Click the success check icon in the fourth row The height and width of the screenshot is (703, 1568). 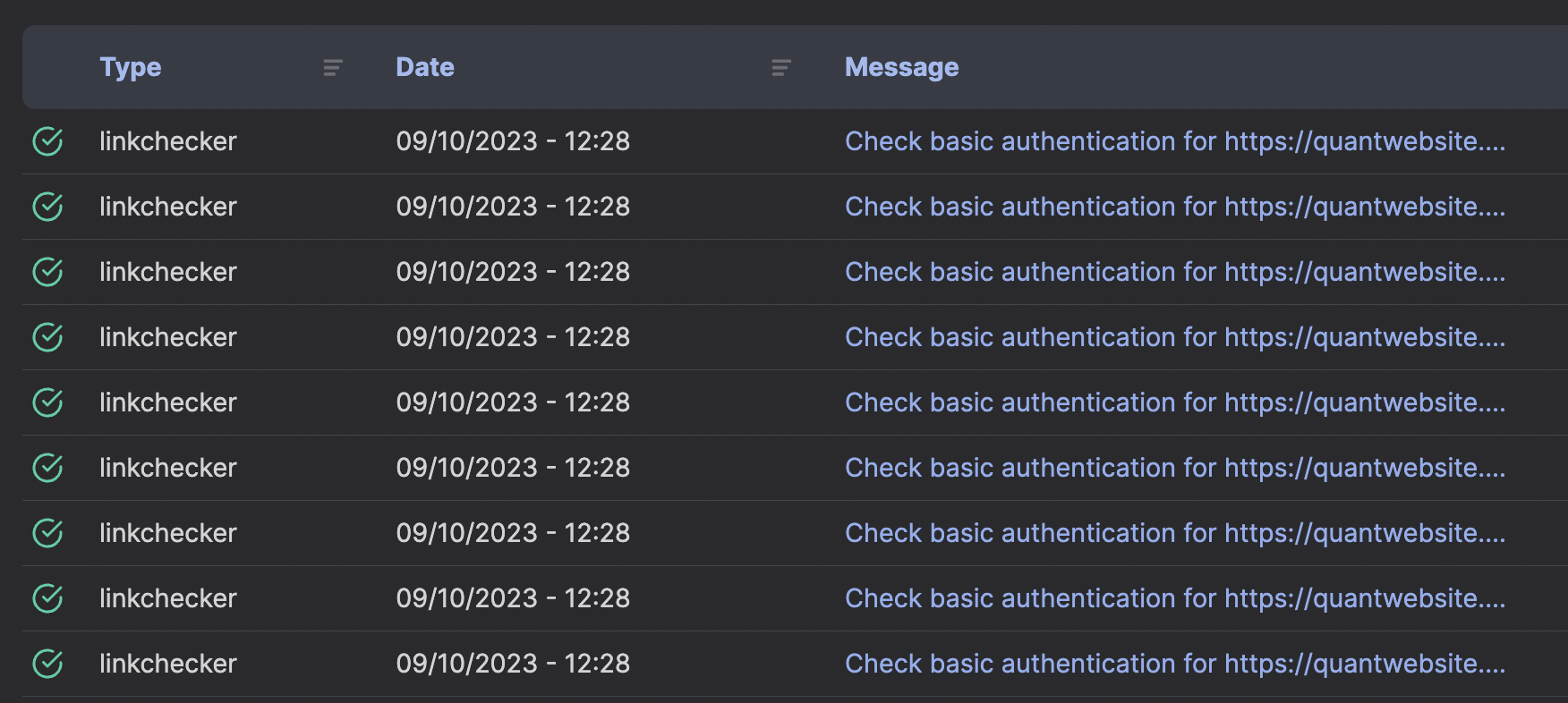point(47,337)
